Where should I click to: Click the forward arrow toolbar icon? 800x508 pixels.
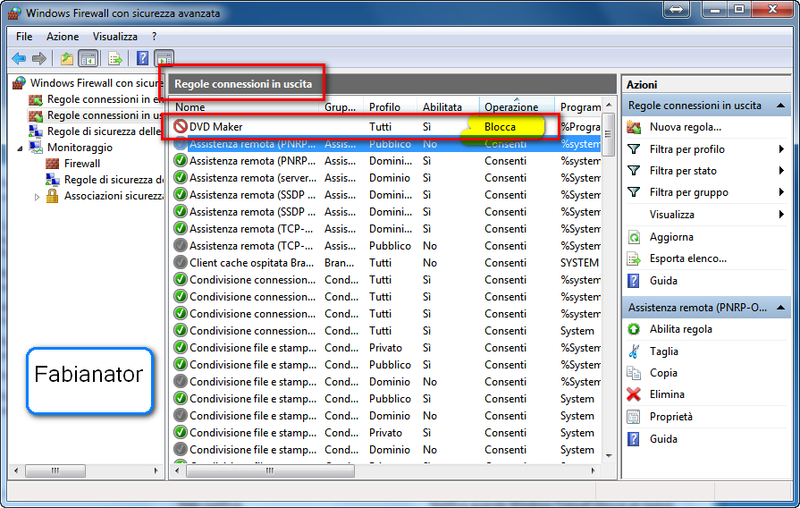(x=39, y=58)
